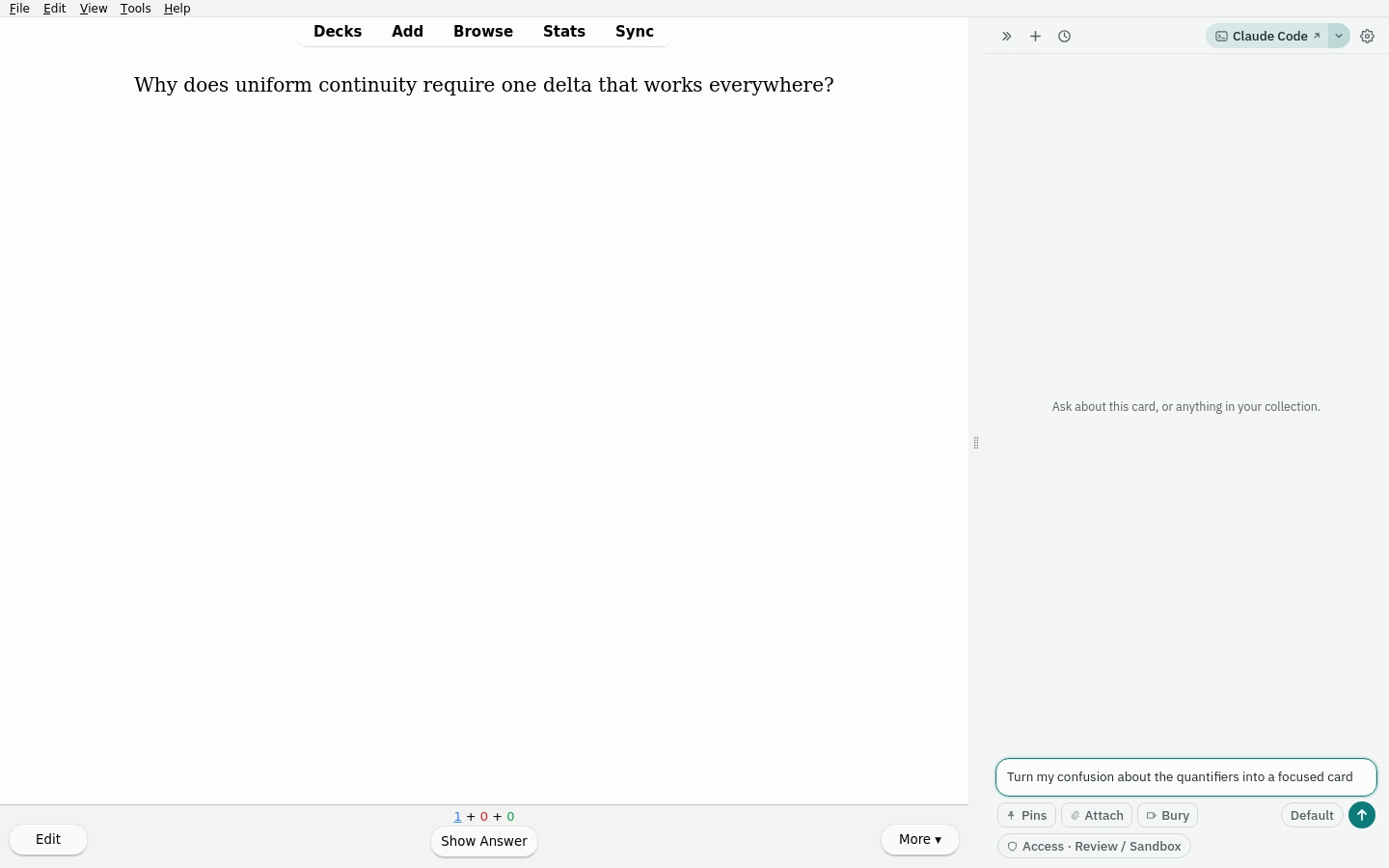Expand the Claude Code dropdown arrow
Viewport: 1389px width, 868px height.
[1339, 36]
